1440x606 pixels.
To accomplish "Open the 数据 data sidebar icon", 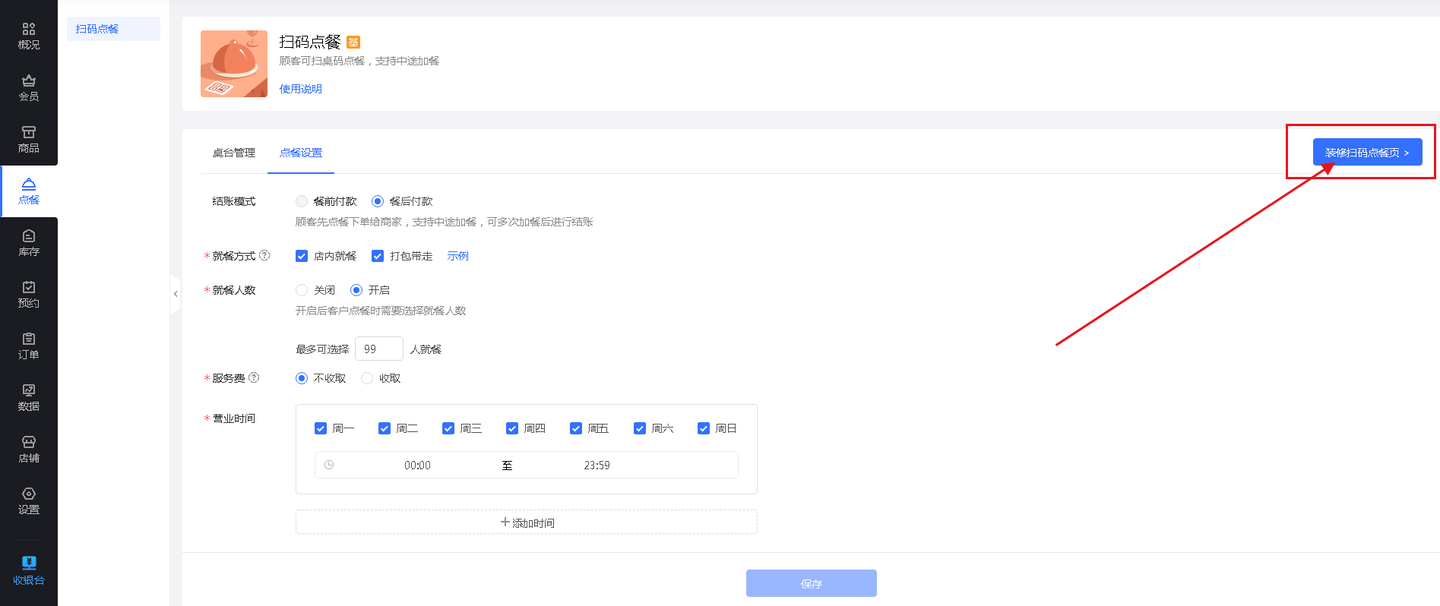I will [x=28, y=397].
